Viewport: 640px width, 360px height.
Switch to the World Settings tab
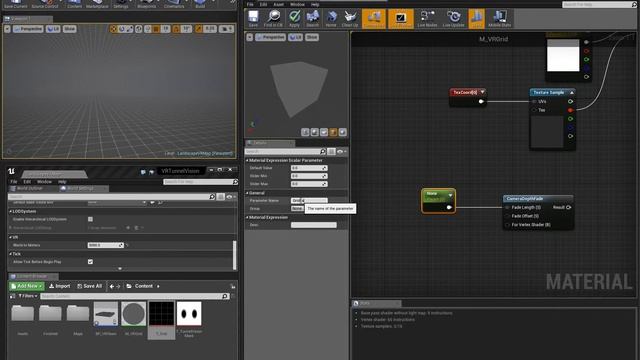click(x=81, y=189)
